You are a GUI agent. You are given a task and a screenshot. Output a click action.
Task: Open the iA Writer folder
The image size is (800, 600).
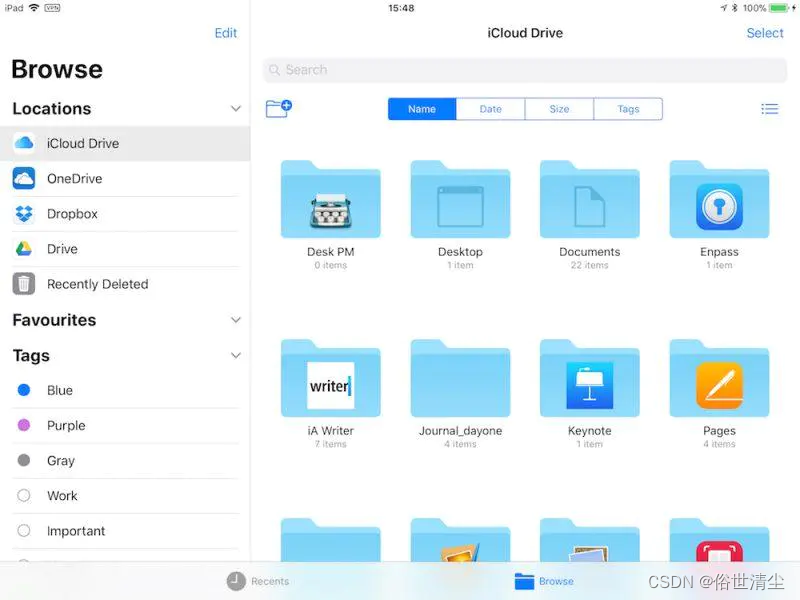point(331,379)
